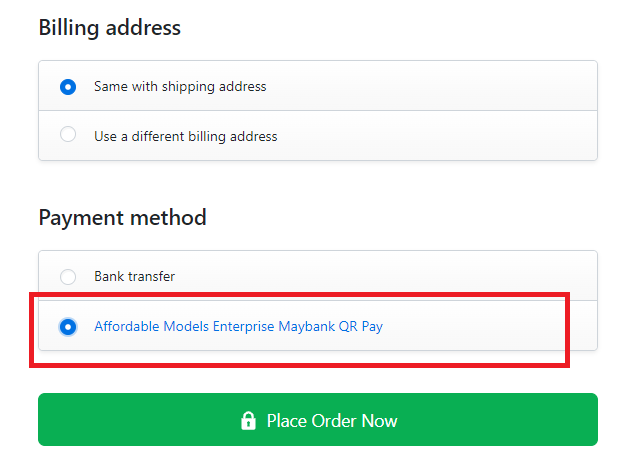This screenshot has height=461, width=626.
Task: Select the Maybank QR Pay radio button
Action: pos(68,327)
